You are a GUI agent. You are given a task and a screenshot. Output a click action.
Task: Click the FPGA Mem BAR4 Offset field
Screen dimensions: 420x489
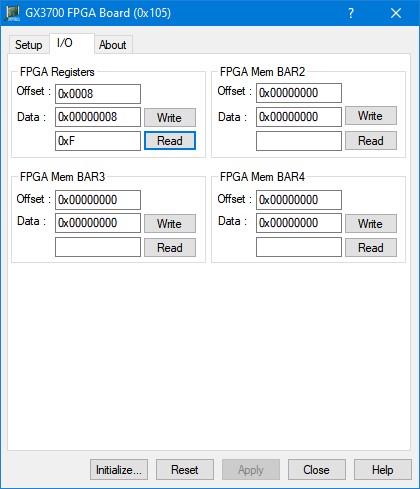coord(299,200)
